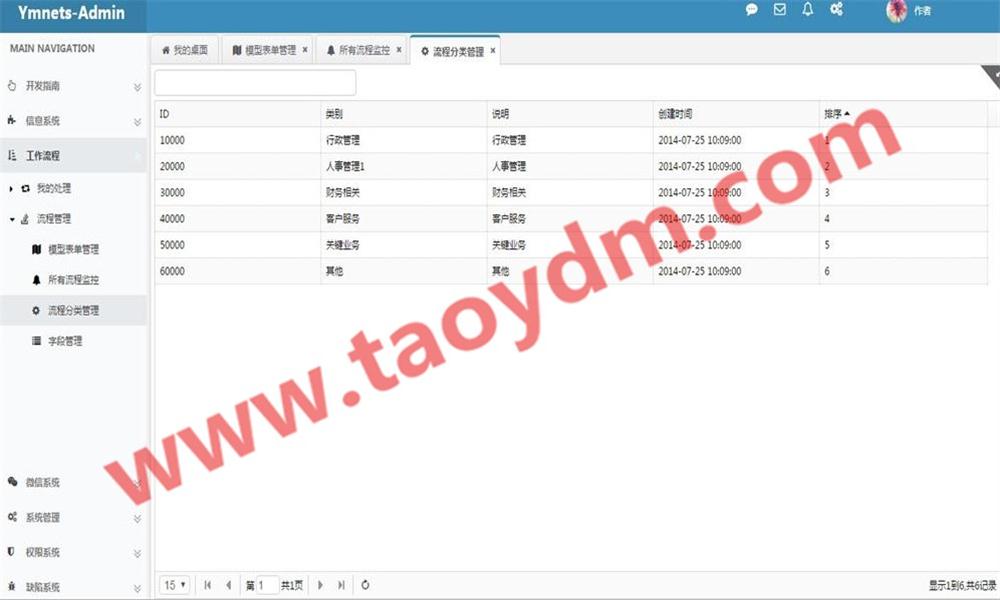The width and height of the screenshot is (1000, 600).
Task: Click the bell icon beside sidebar 所有流程监控
Action: (36, 280)
